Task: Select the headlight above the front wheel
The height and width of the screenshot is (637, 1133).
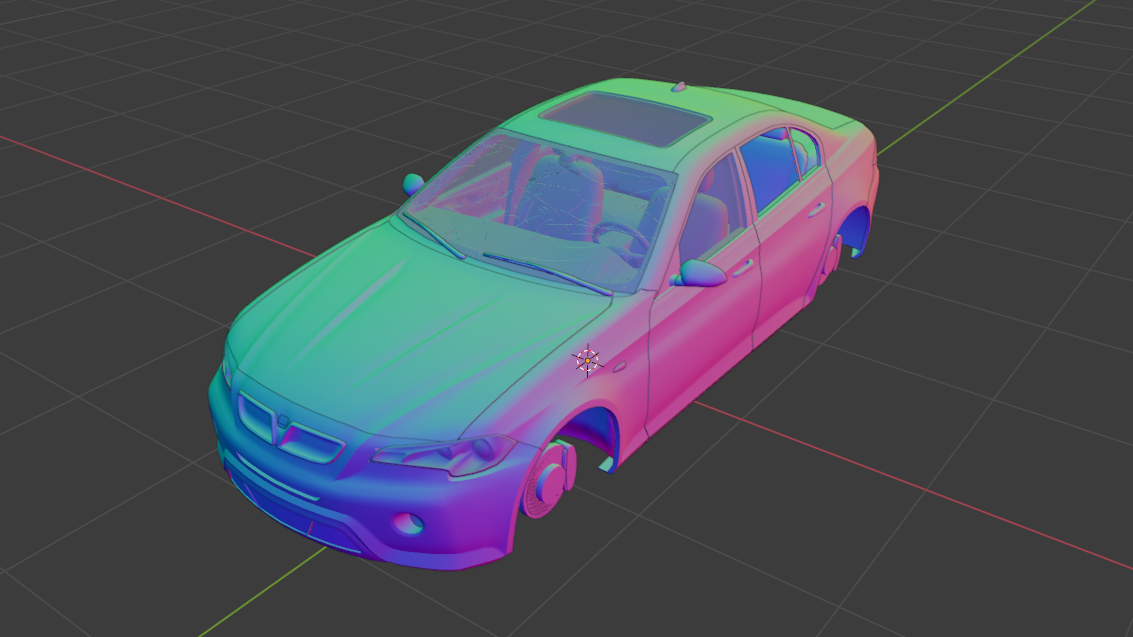Action: click(x=444, y=454)
